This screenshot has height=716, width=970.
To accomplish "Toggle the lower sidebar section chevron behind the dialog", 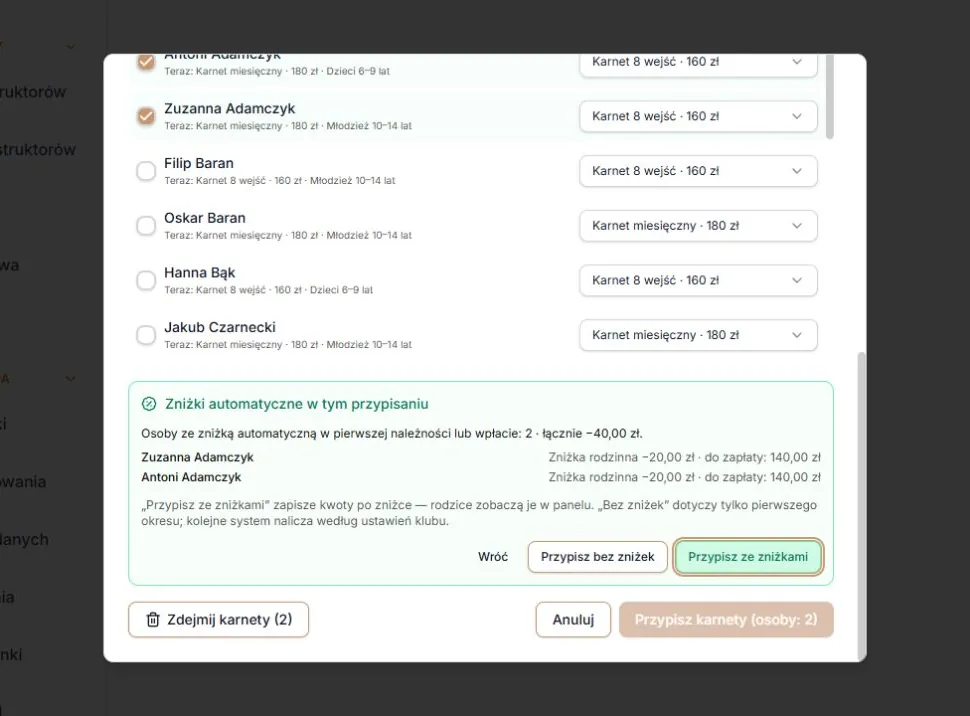I will [x=71, y=379].
